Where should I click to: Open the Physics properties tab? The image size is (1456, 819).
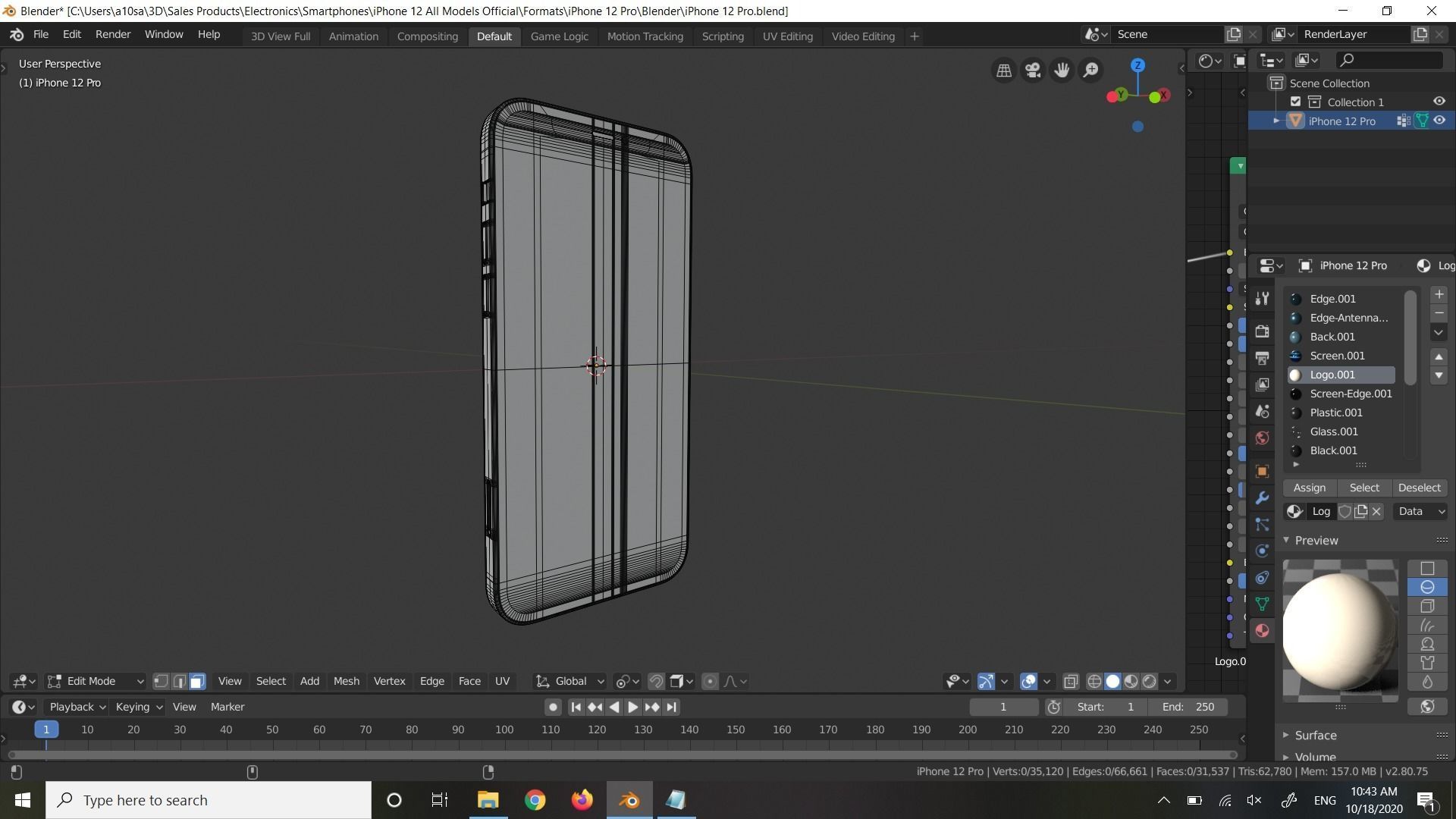1262,551
